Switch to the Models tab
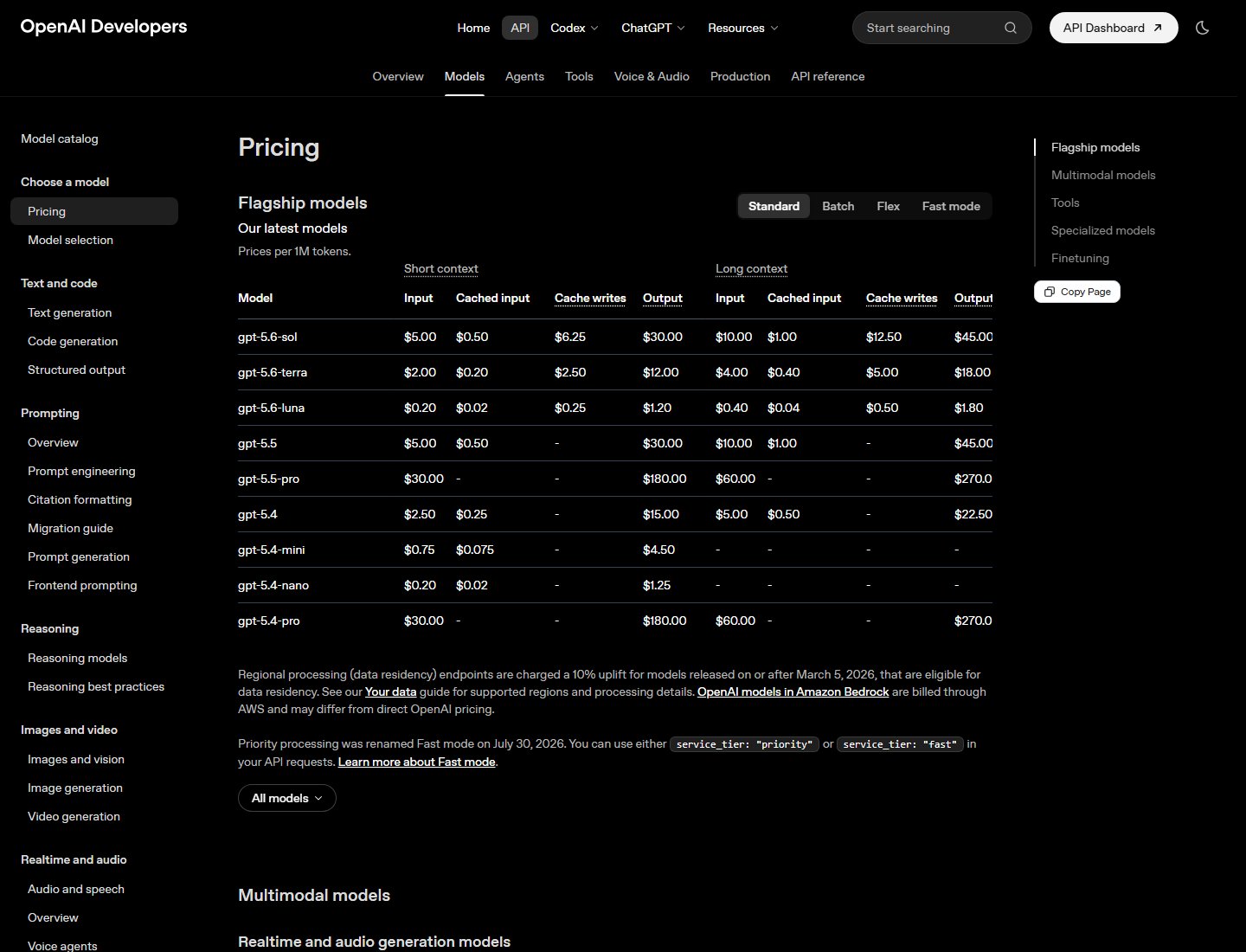Screen dimensions: 1246x952 (x=465, y=76)
